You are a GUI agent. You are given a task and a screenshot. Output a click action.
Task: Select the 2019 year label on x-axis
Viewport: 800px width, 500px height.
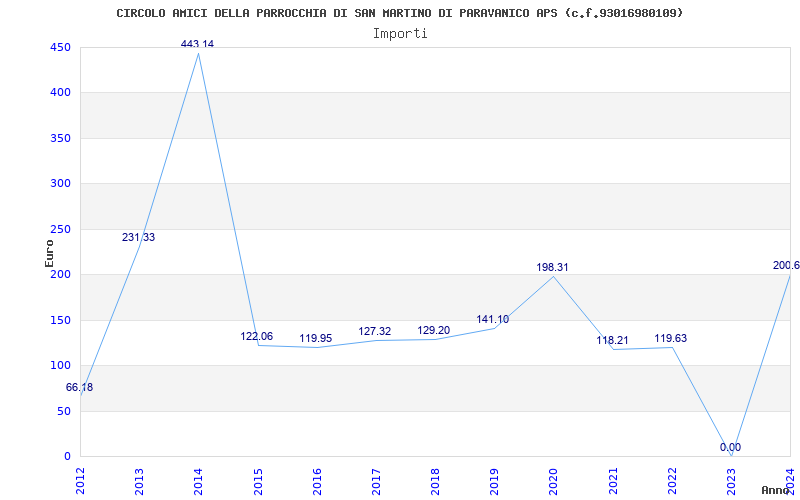coord(494,481)
